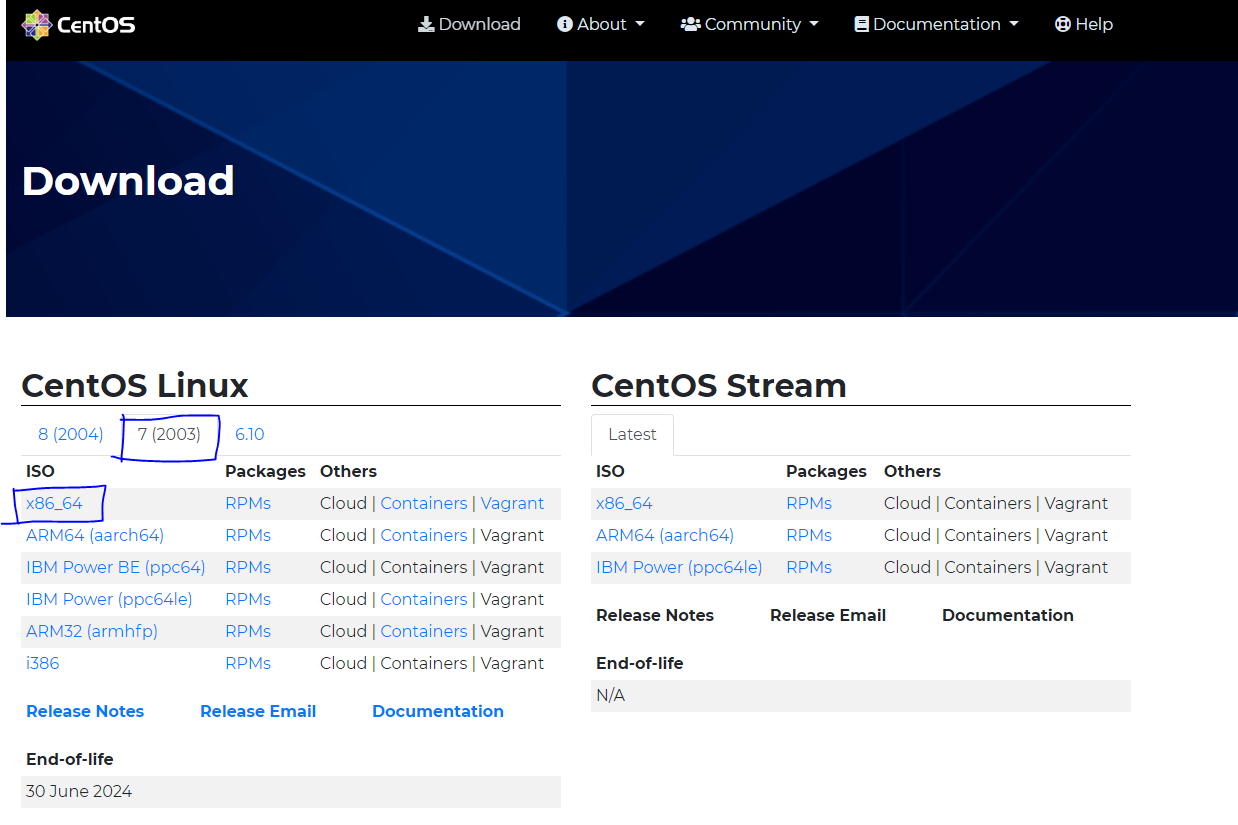Viewport: 1238px width, 825px height.
Task: Expand the Documentation dropdown menu
Action: (x=936, y=24)
